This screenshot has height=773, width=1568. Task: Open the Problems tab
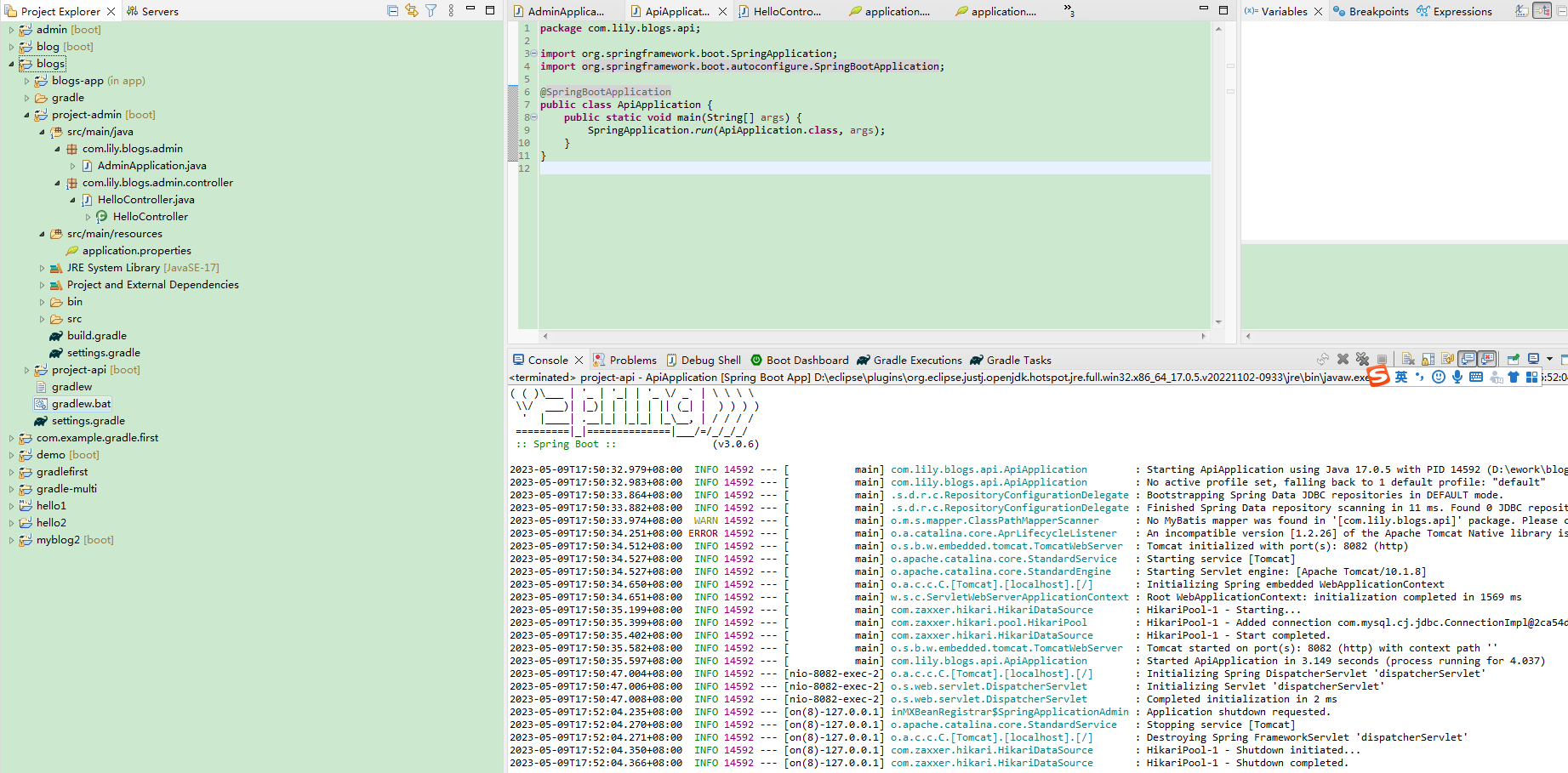coord(624,360)
